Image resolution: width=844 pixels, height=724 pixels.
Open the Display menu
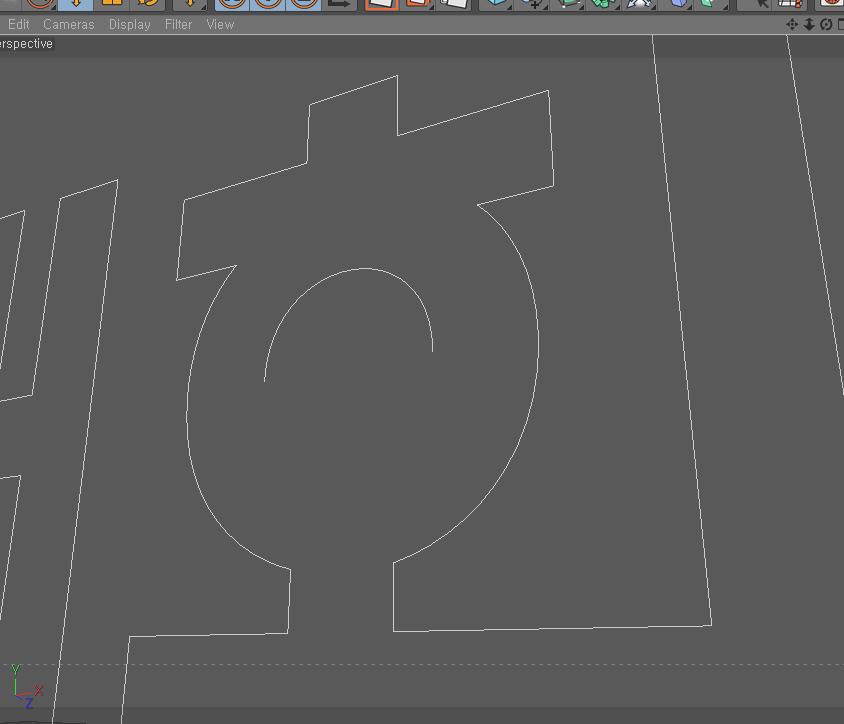[129, 24]
